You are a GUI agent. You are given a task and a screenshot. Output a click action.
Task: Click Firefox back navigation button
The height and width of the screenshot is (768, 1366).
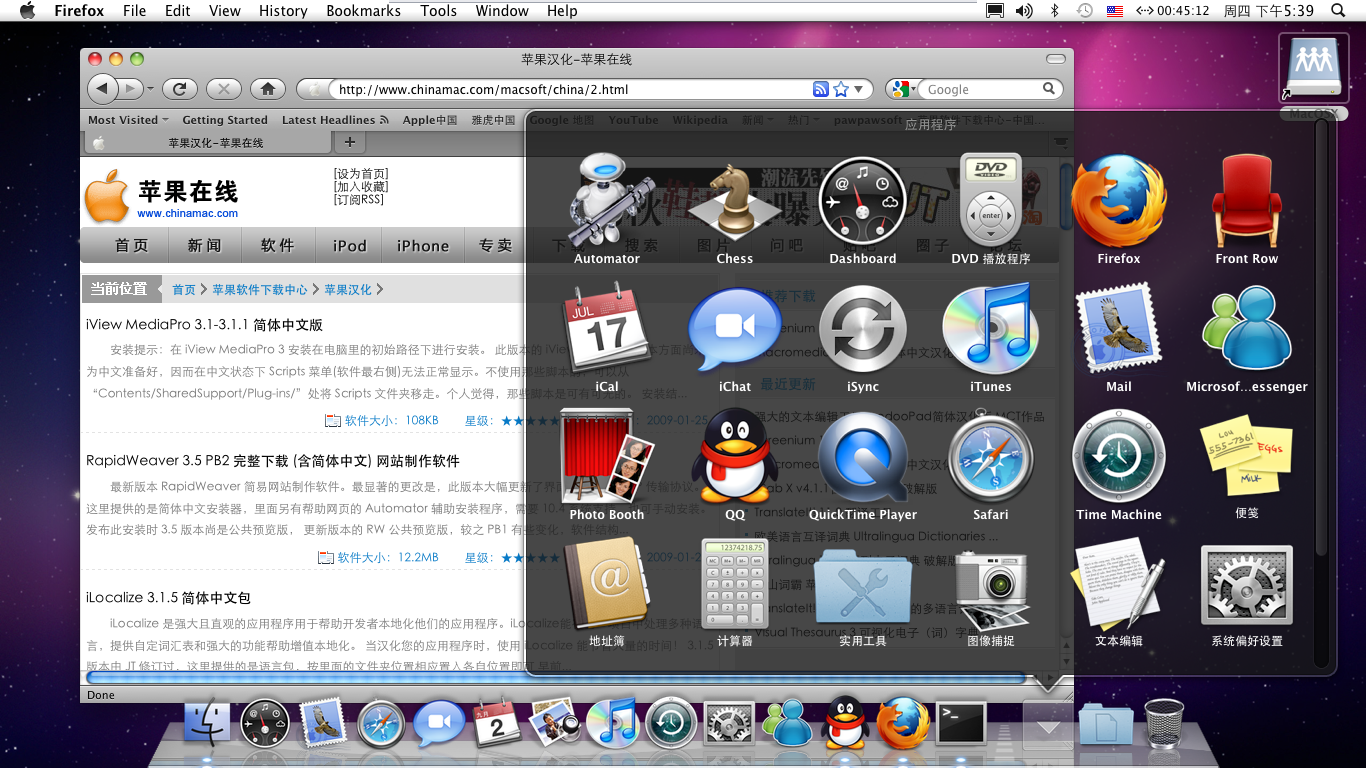103,89
